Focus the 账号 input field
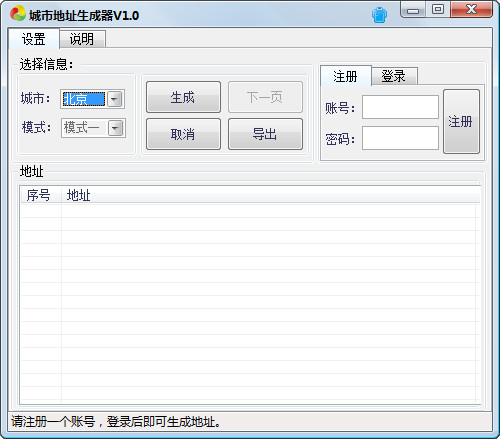Viewport: 500px width, 439px height. tap(400, 107)
